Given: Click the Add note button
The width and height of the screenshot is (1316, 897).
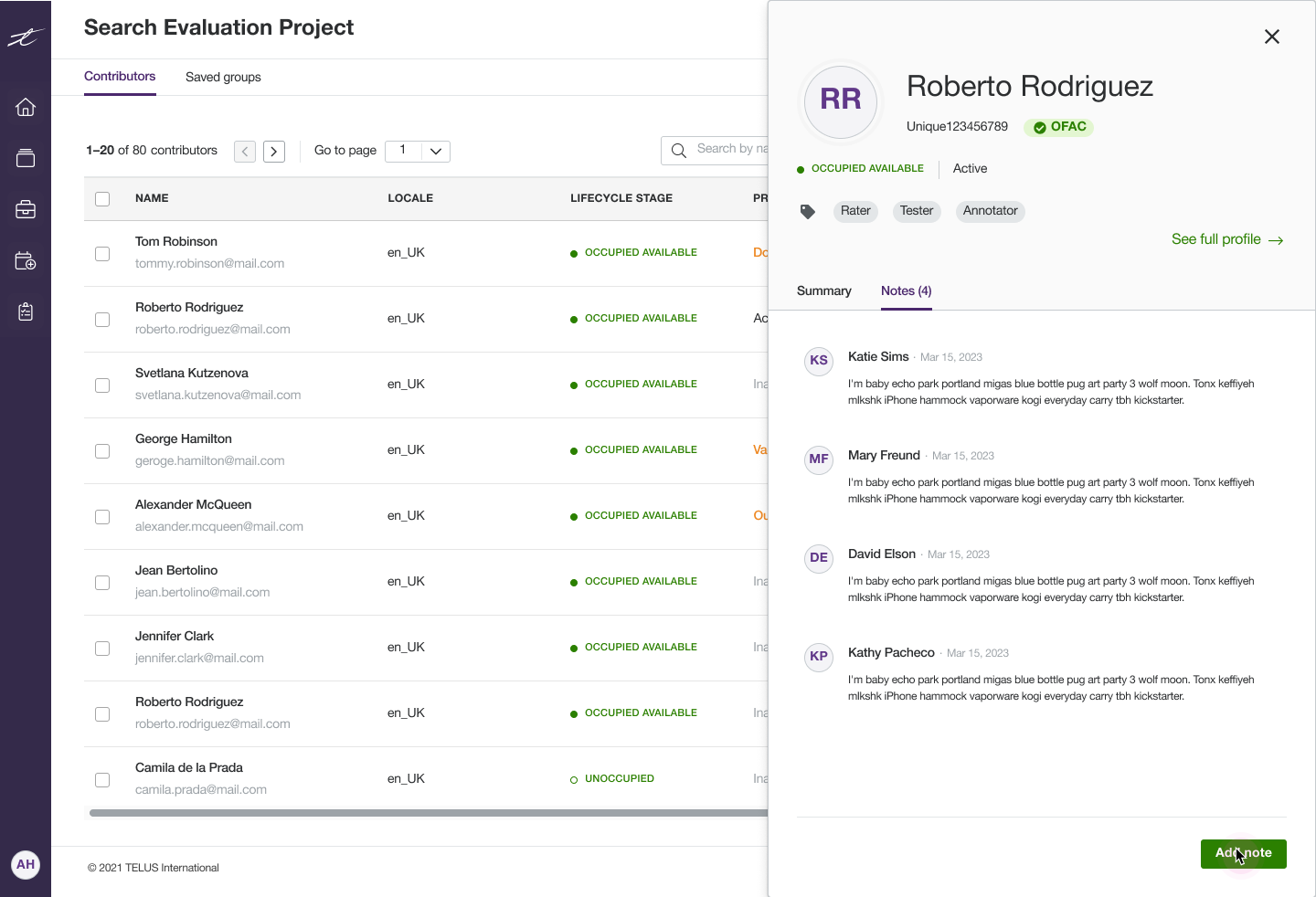Looking at the screenshot, I should click(1243, 853).
